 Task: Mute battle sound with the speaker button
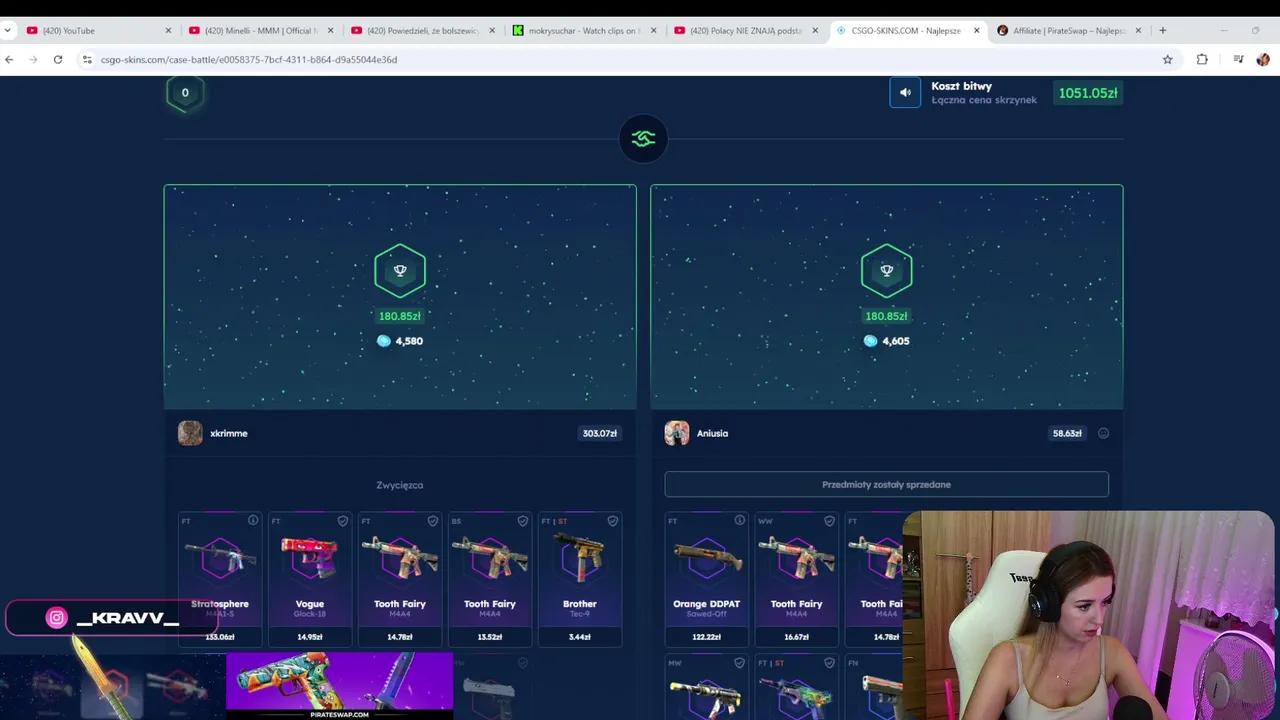pyautogui.click(x=905, y=93)
